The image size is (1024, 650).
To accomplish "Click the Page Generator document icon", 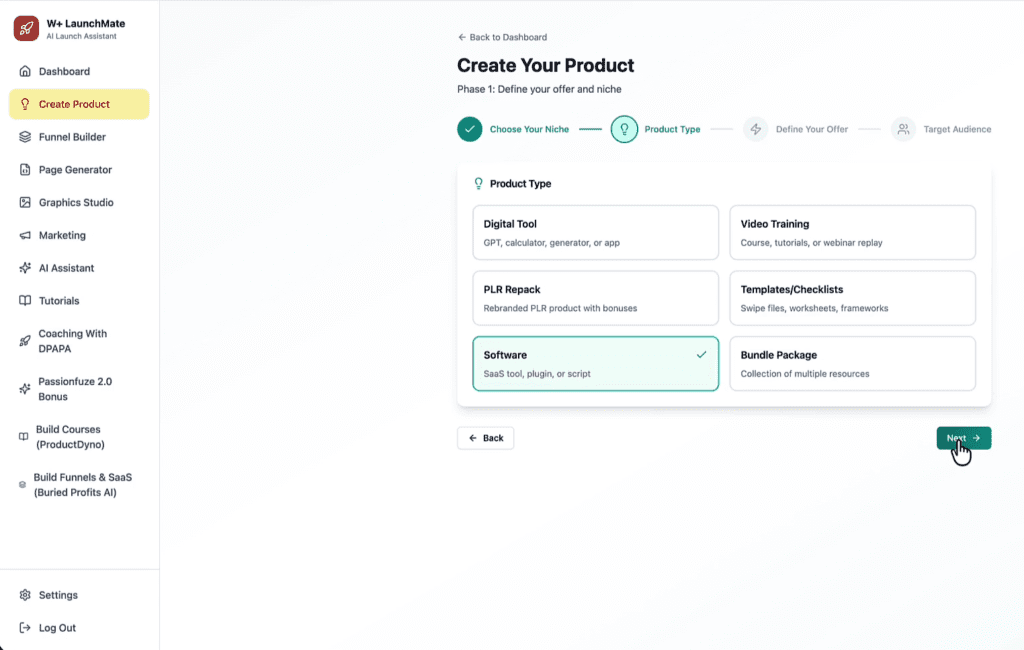I will click(x=25, y=170).
